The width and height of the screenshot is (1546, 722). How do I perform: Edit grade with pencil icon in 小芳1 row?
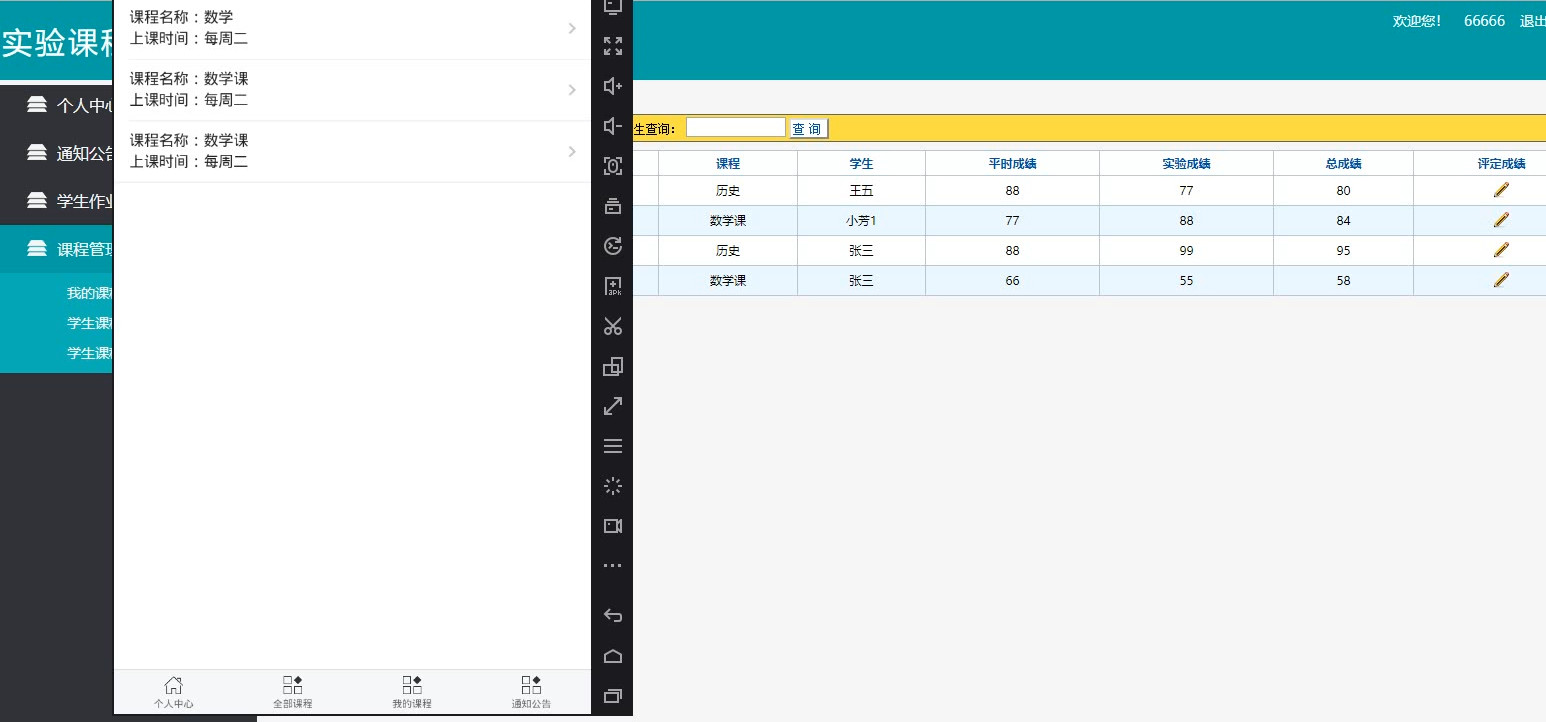click(1501, 220)
